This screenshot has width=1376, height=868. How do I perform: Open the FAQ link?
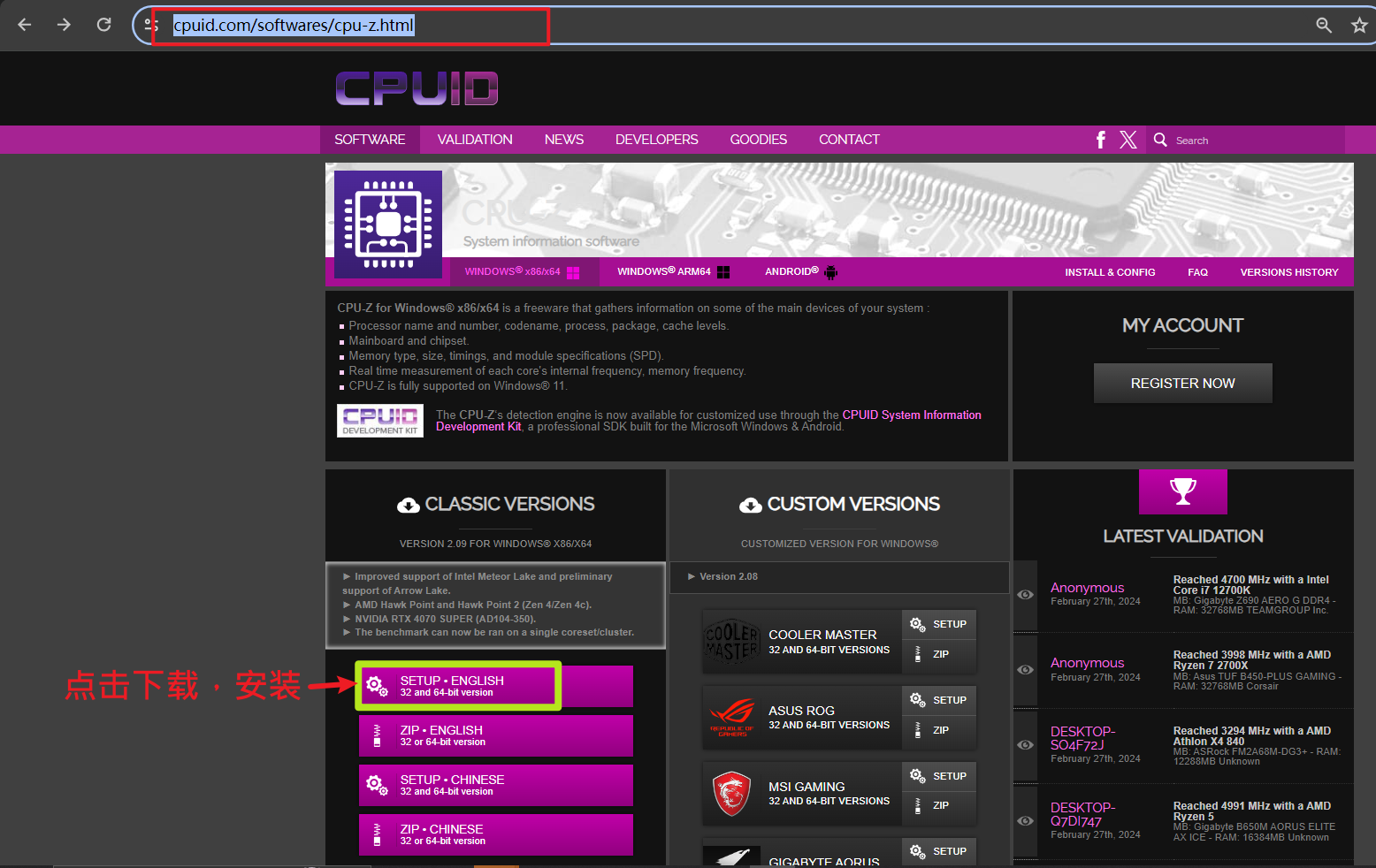click(x=1197, y=272)
